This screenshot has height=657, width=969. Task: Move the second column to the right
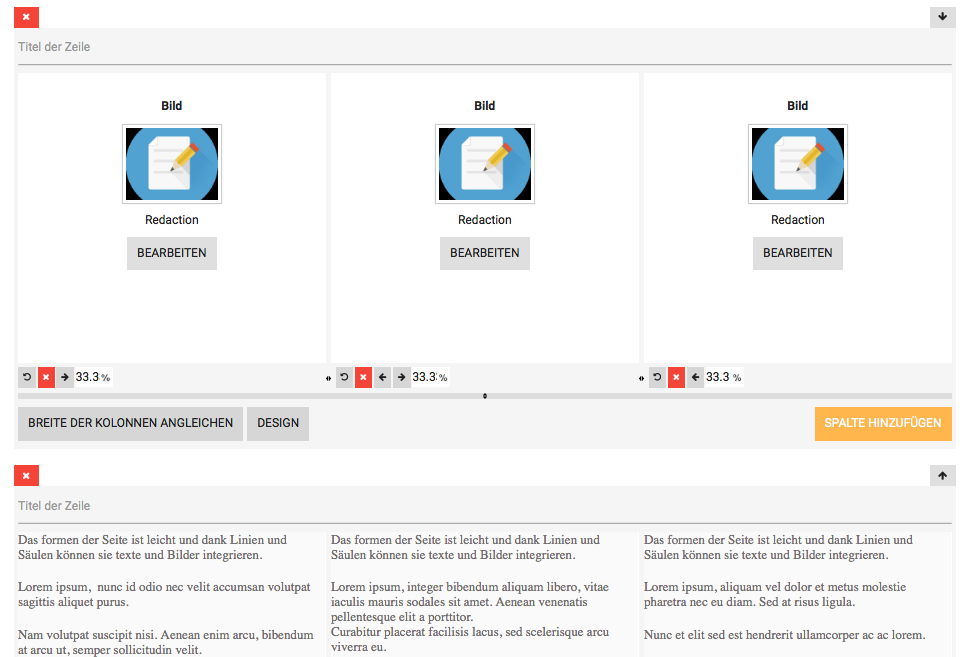[401, 377]
